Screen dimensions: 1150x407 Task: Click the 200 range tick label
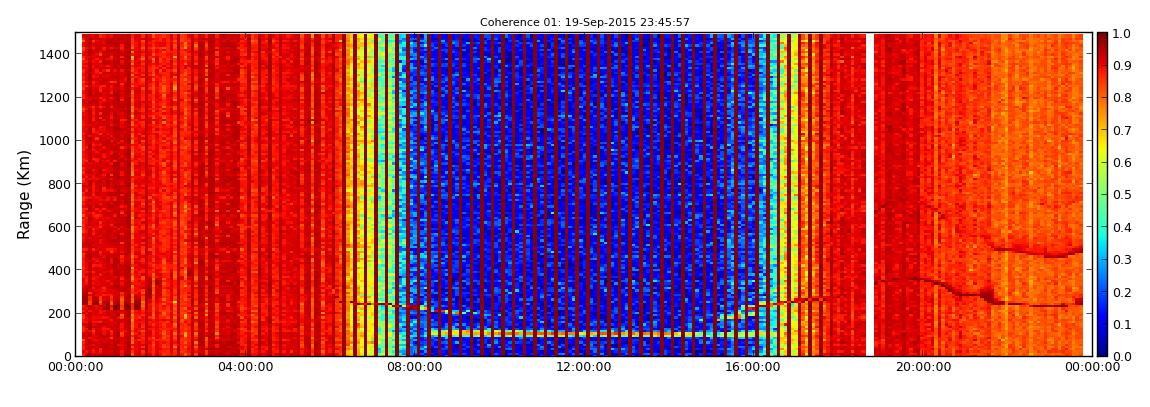tap(59, 314)
